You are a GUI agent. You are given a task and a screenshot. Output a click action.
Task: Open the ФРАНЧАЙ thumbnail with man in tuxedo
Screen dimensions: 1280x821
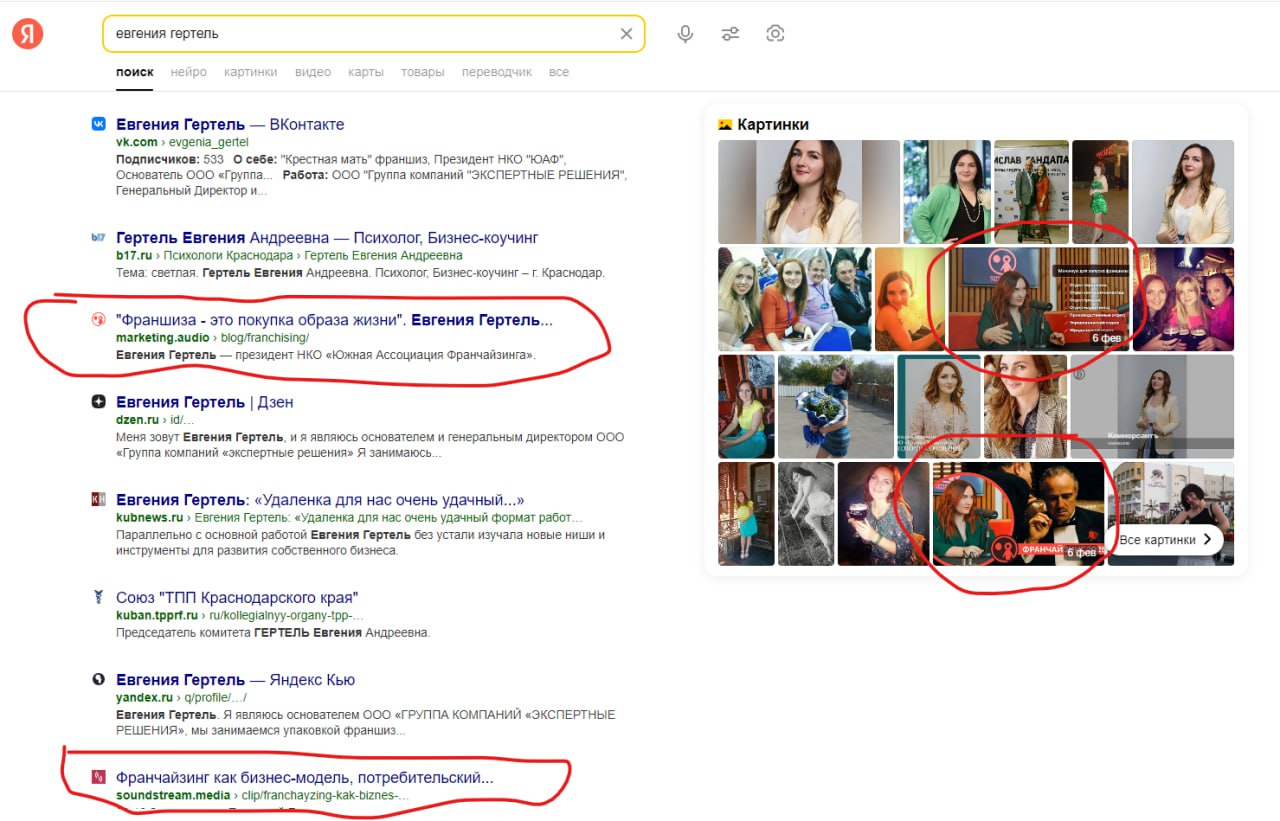tap(1019, 514)
